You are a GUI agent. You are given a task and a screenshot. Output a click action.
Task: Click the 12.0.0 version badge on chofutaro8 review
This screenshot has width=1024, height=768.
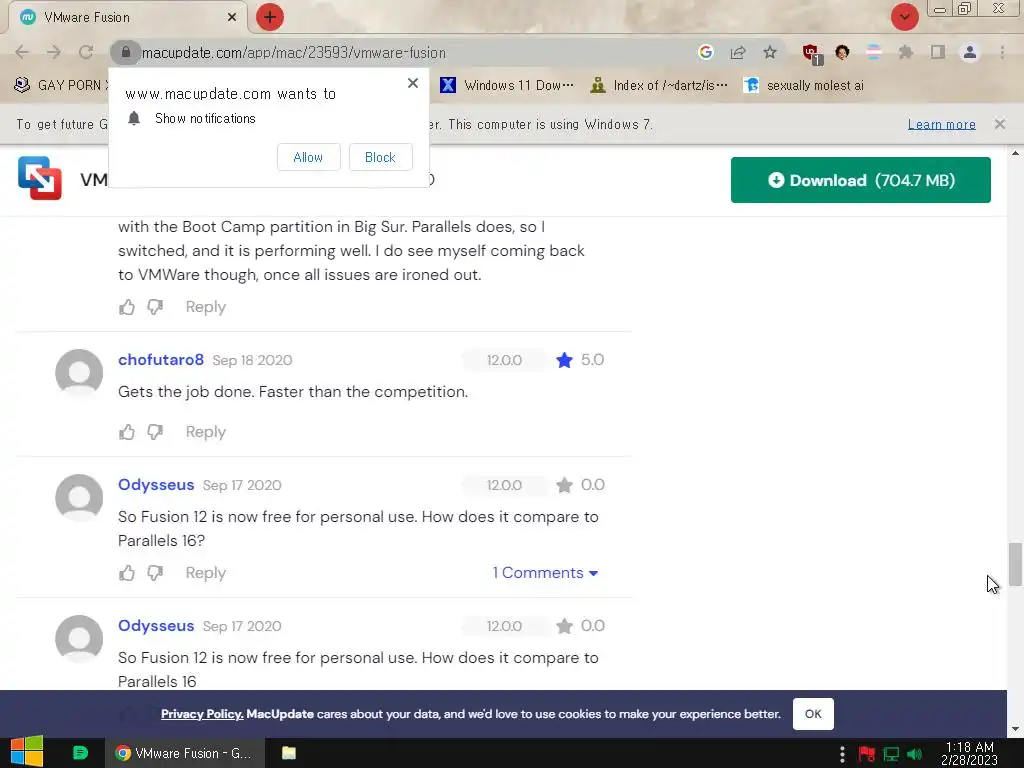click(x=504, y=360)
